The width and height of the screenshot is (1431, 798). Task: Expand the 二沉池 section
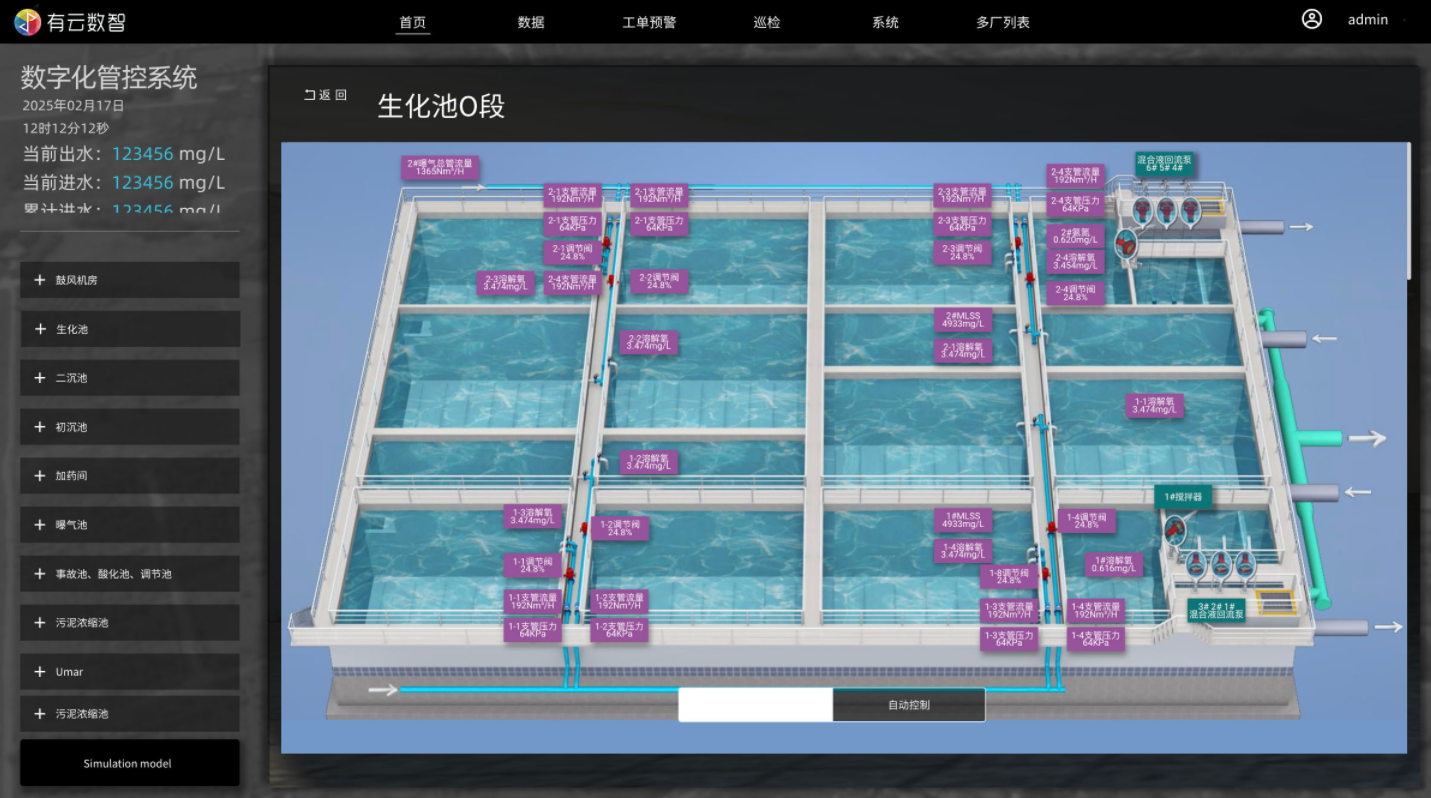point(130,378)
